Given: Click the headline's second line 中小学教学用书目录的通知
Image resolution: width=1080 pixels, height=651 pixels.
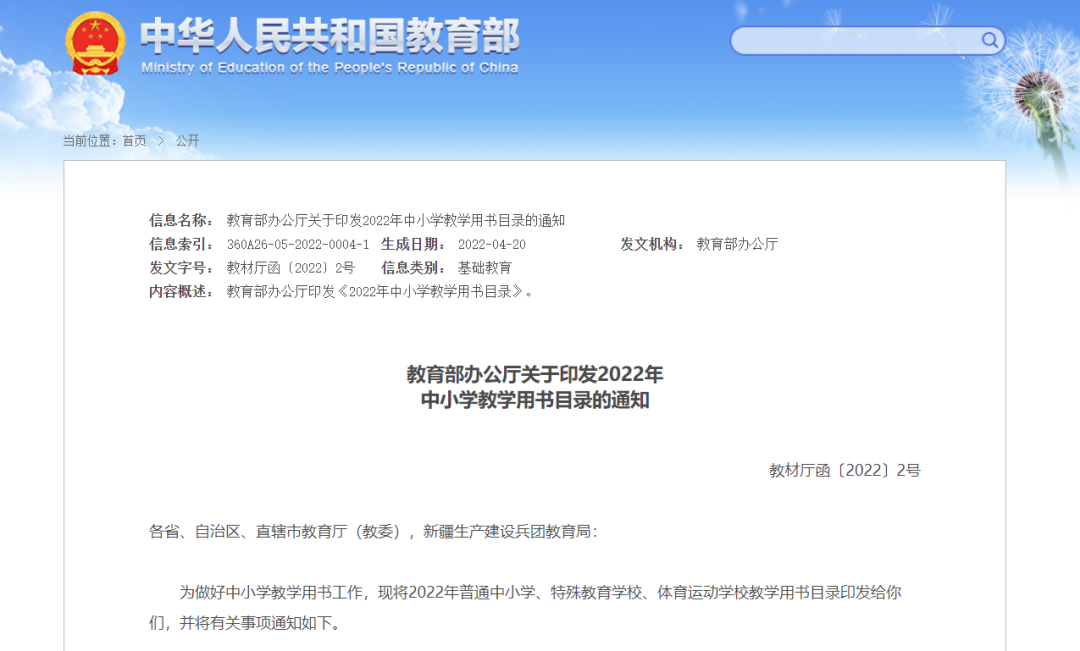Looking at the screenshot, I should (x=534, y=400).
